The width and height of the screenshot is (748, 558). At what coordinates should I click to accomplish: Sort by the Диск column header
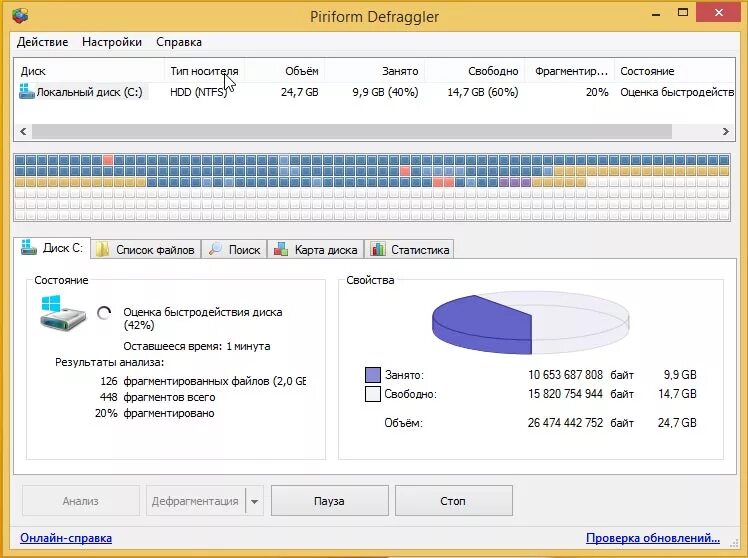point(89,71)
